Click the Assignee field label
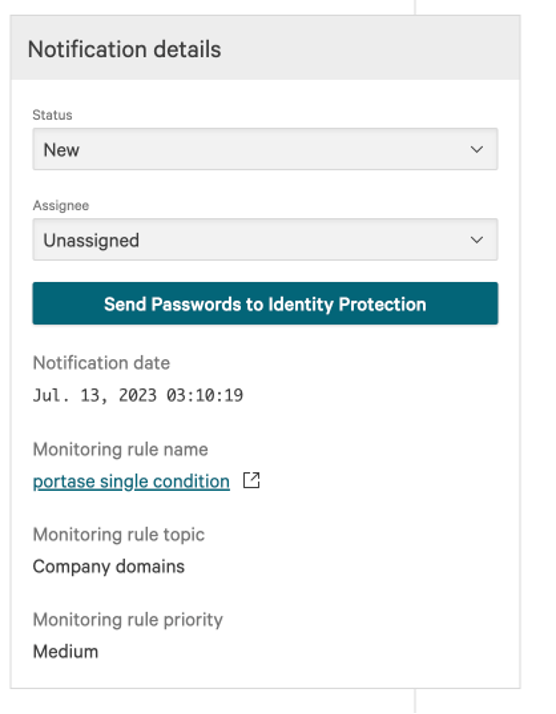This screenshot has height=714, width=556. (x=61, y=205)
